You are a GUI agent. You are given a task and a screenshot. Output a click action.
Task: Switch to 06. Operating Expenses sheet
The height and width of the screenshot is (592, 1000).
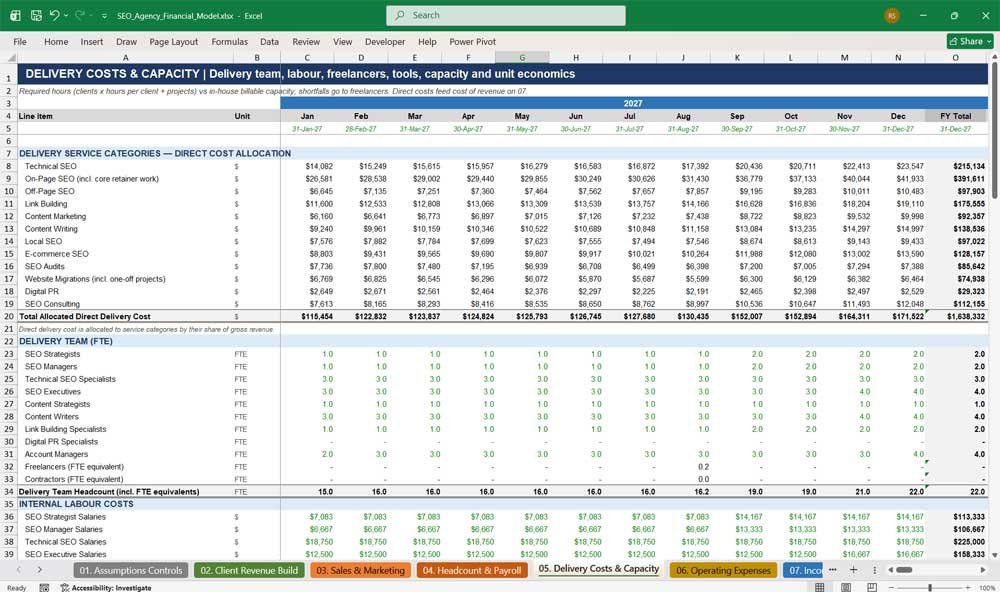point(723,570)
